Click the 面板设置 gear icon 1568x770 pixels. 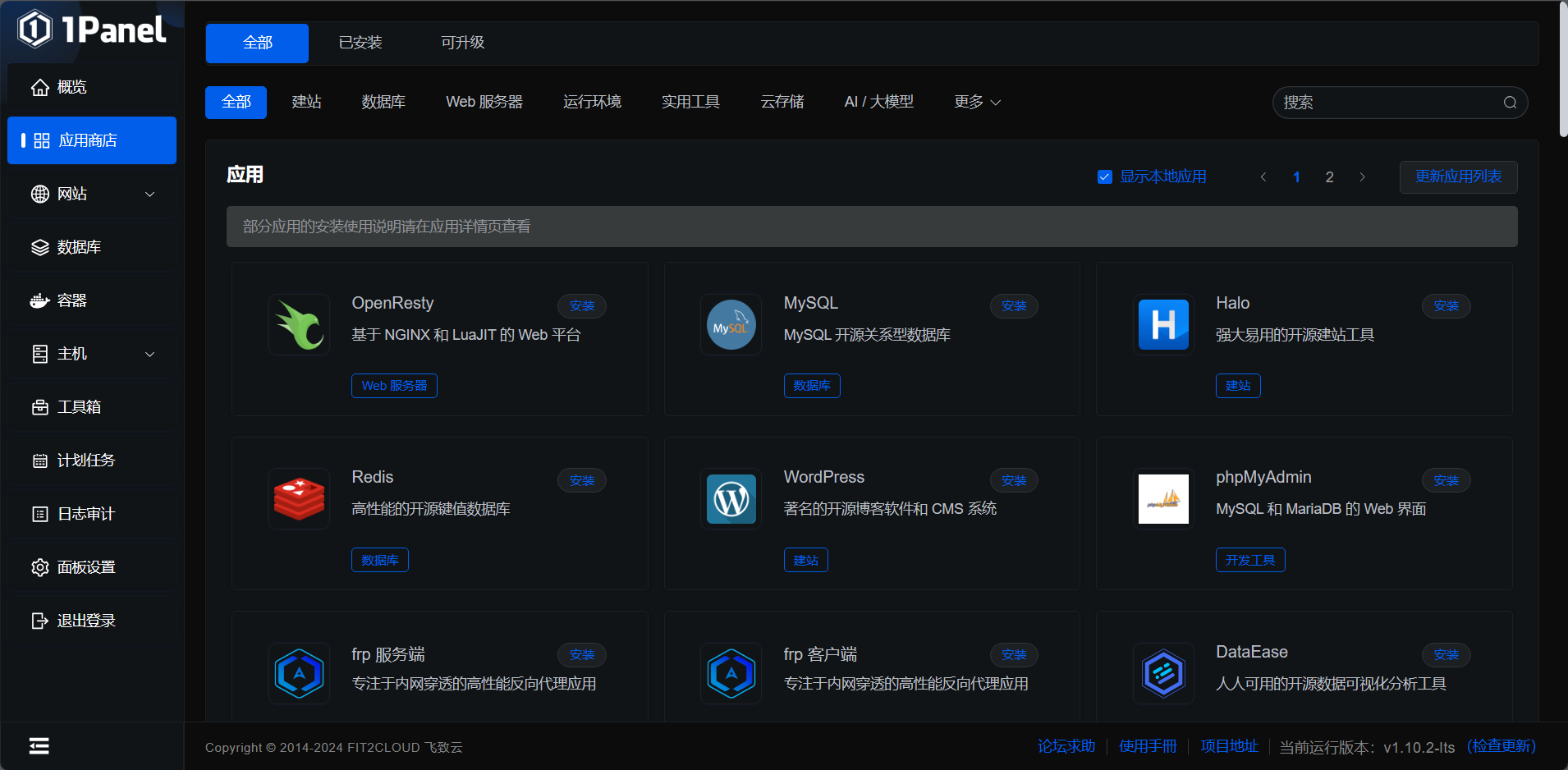[x=40, y=567]
